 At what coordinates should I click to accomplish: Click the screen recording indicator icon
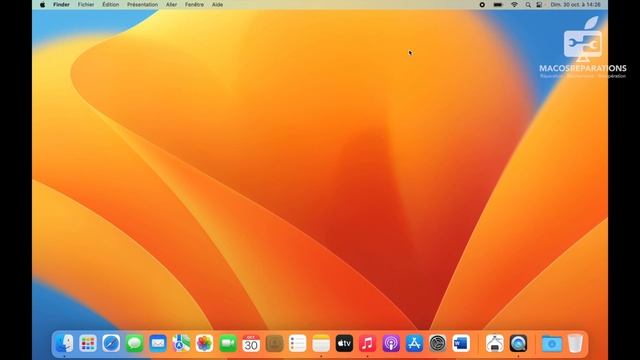pyautogui.click(x=482, y=4)
